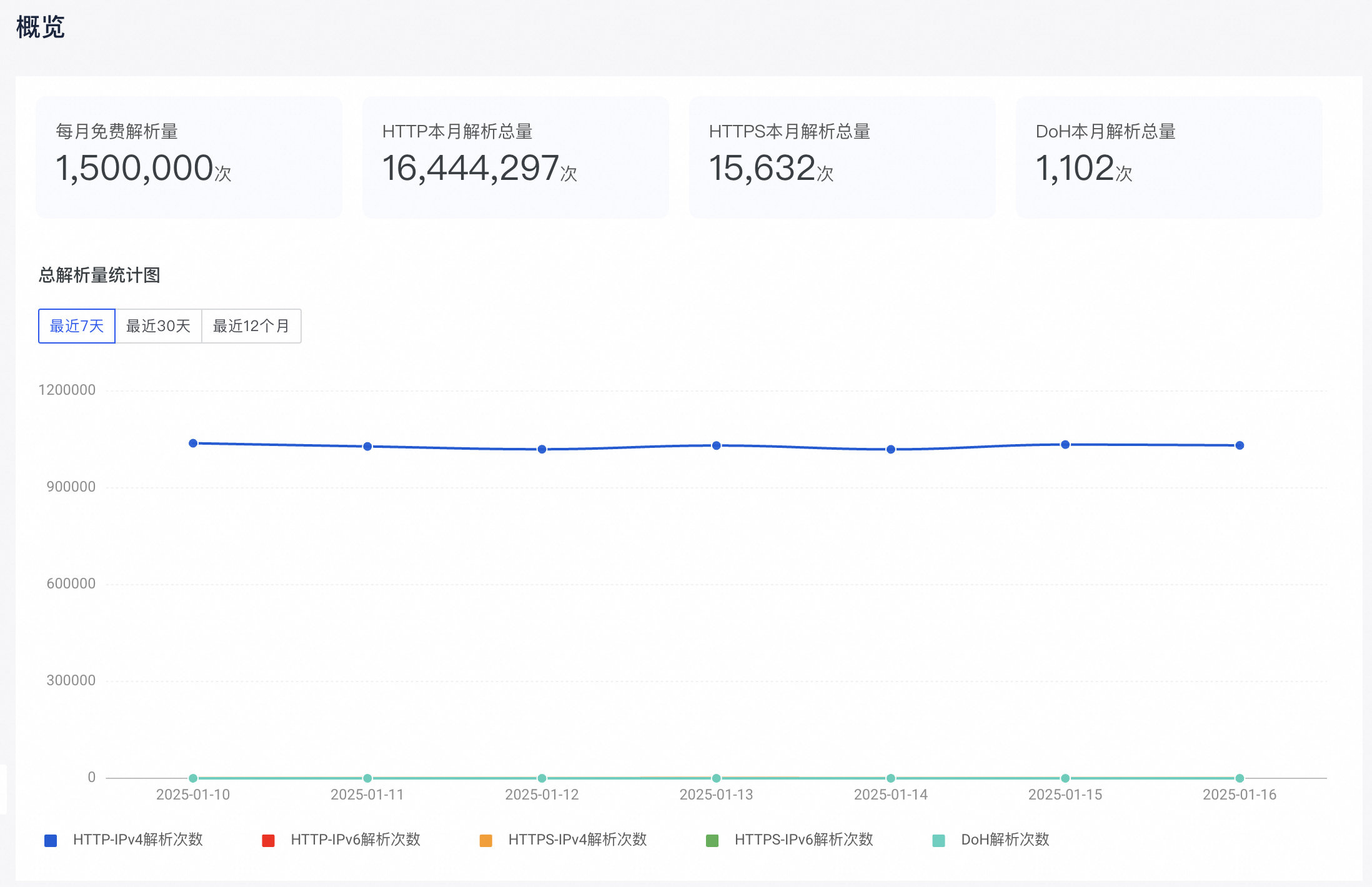Click blue data point for 2025-01-13
This screenshot has width=1372, height=887.
coord(717,445)
